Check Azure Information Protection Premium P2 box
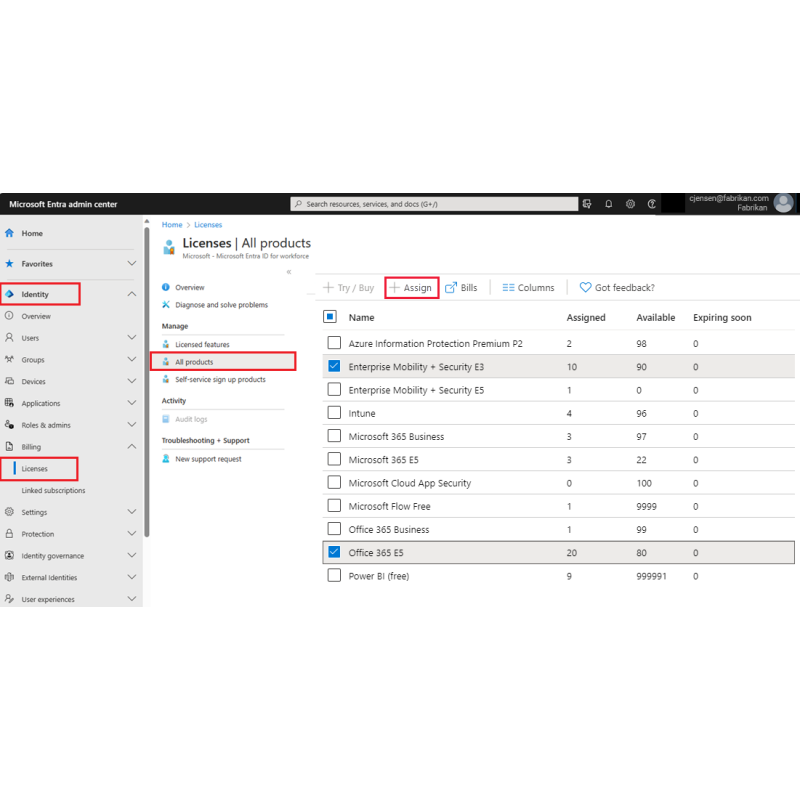800x800 pixels. pyautogui.click(x=334, y=343)
